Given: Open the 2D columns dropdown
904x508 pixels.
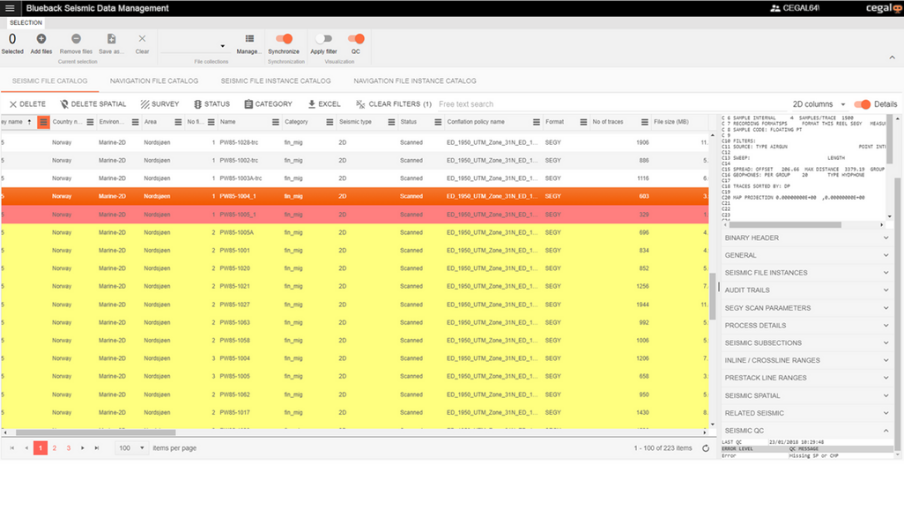Looking at the screenshot, I should [x=818, y=104].
